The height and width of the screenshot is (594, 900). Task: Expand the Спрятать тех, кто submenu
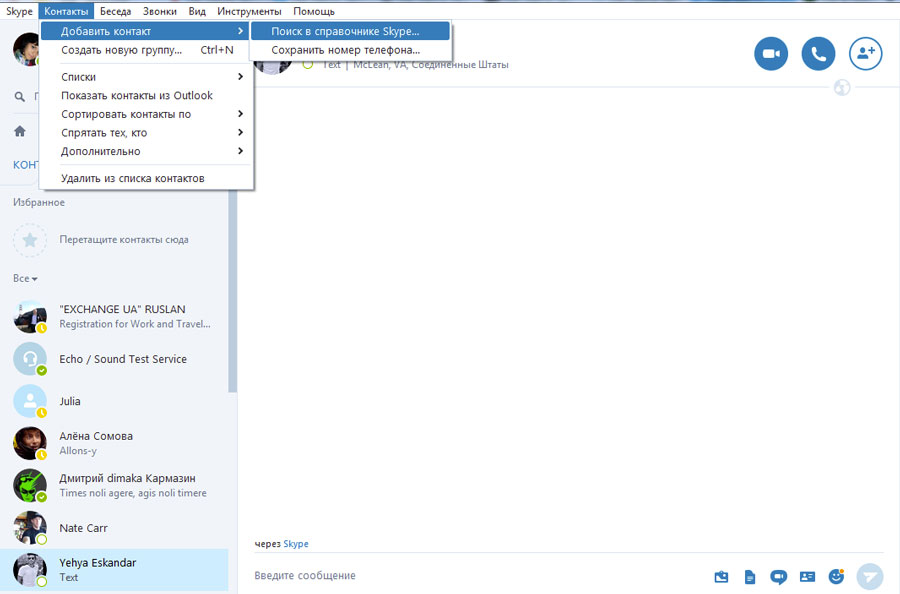[x=146, y=133]
